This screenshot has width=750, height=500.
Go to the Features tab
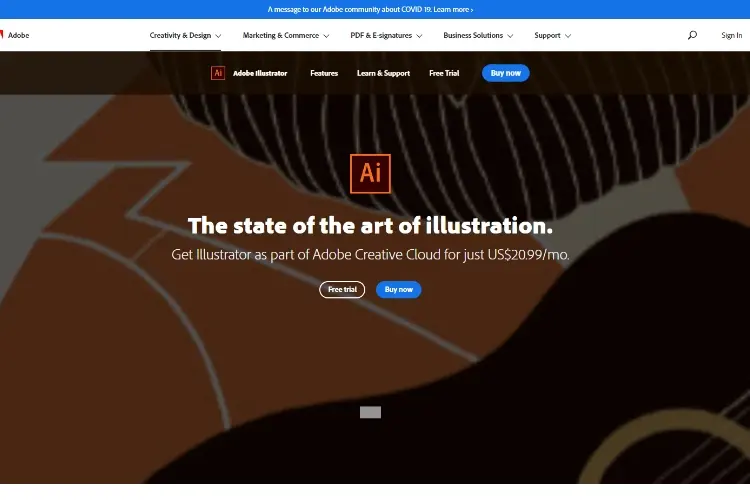[324, 73]
